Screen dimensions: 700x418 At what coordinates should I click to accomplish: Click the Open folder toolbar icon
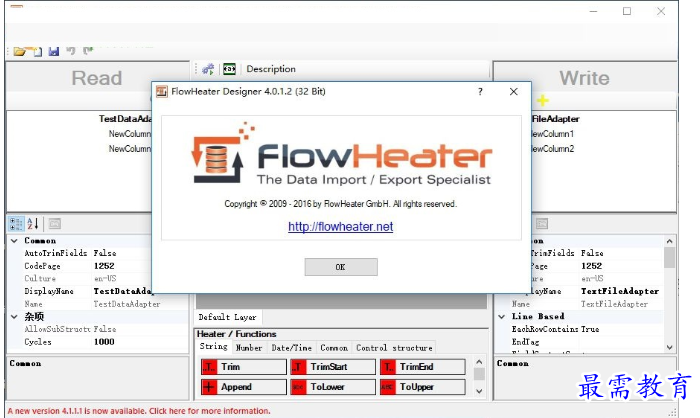coord(19,51)
